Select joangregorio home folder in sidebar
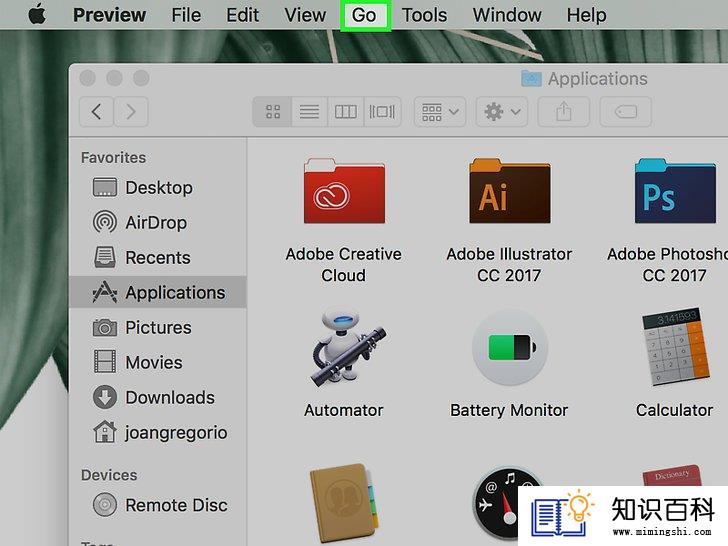 (x=158, y=432)
